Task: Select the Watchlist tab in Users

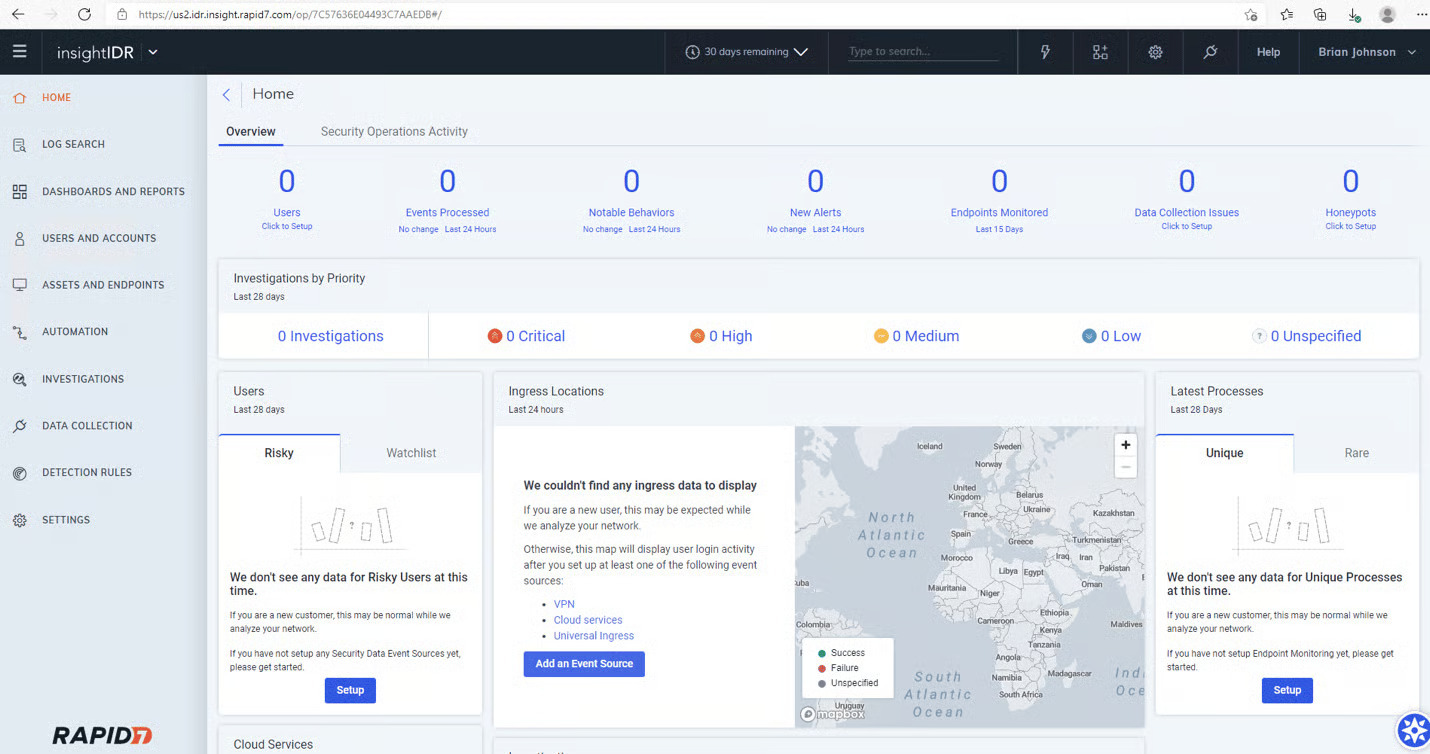Action: [411, 453]
